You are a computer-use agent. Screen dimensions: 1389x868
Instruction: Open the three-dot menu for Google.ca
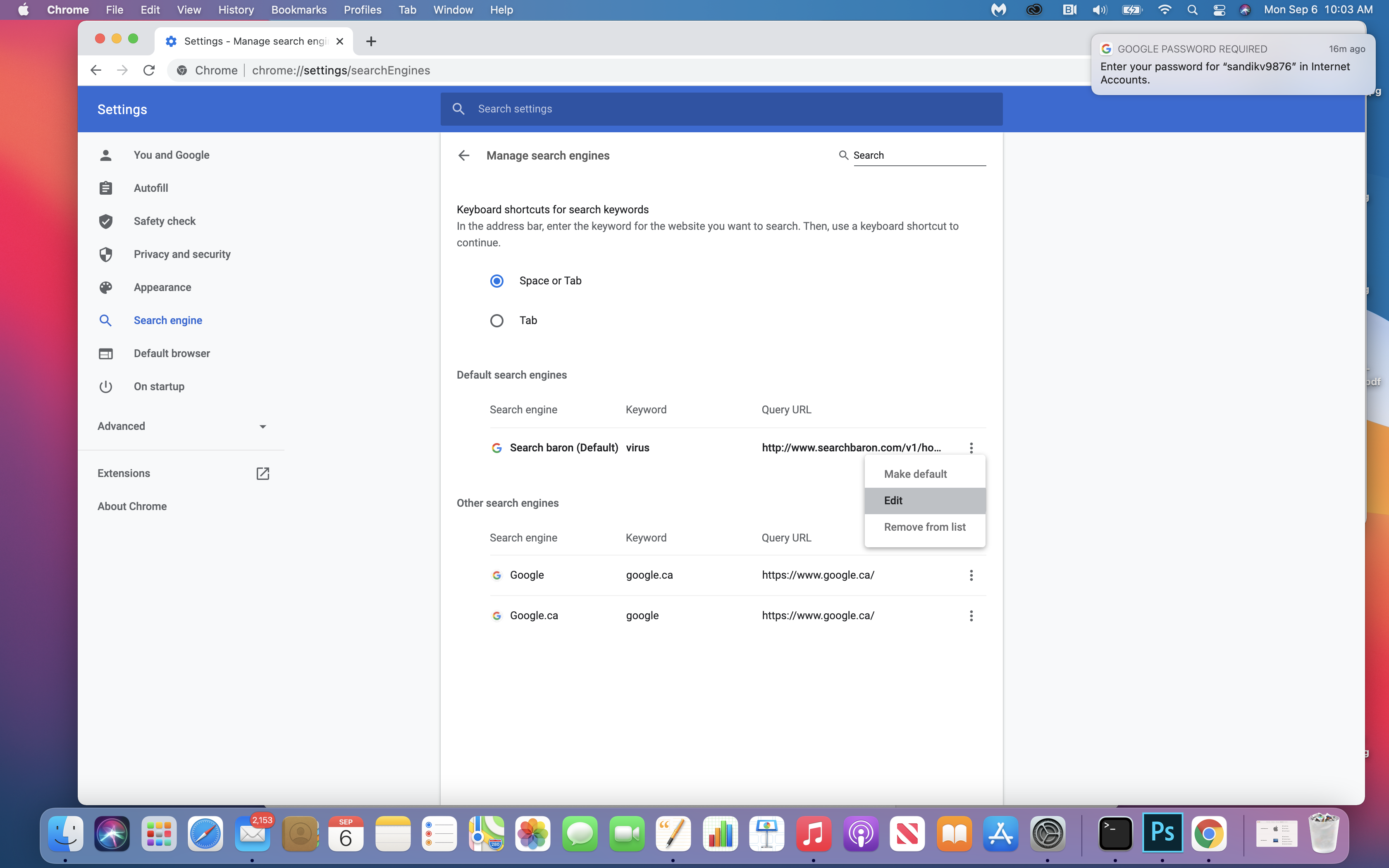point(971,615)
